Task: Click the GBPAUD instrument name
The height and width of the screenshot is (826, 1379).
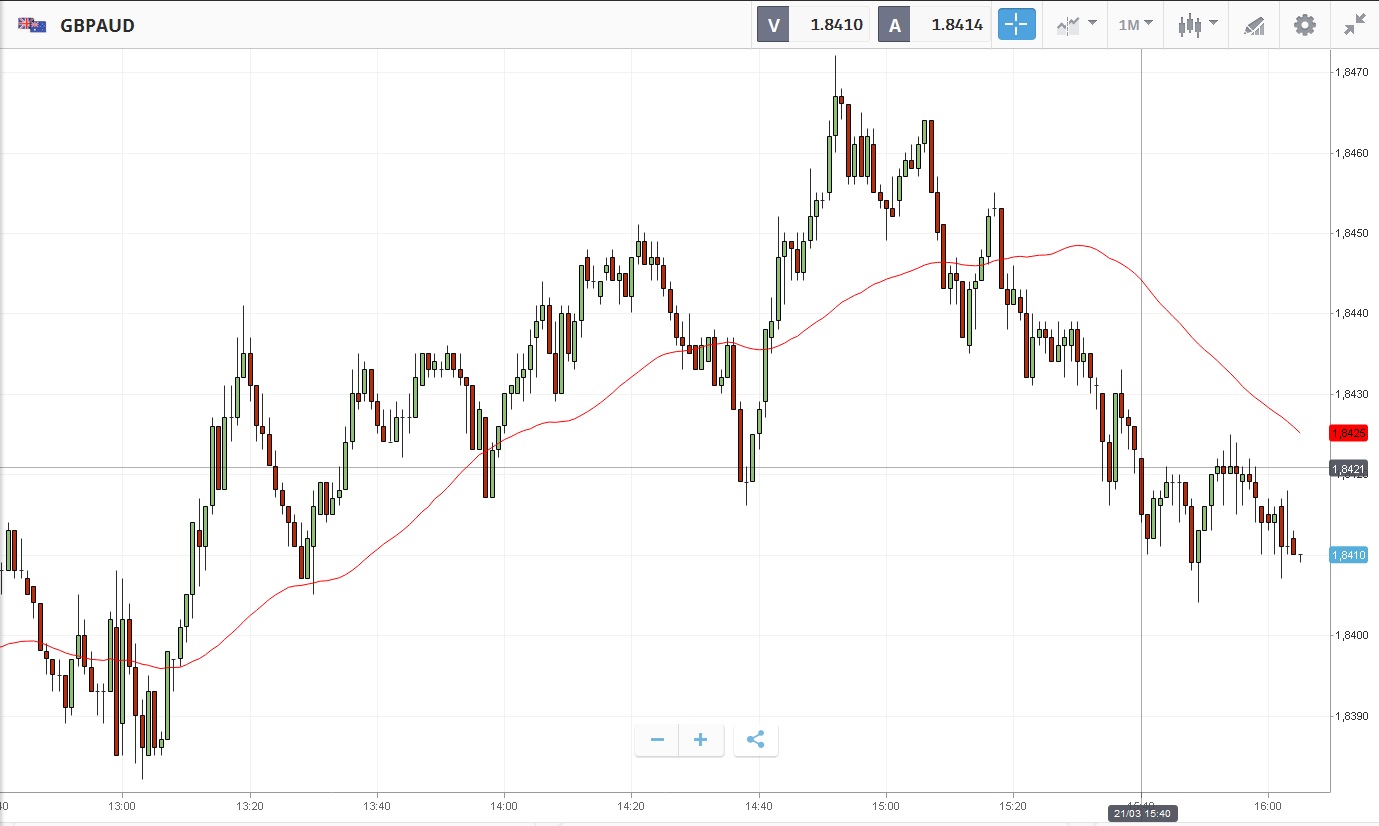Action: click(97, 26)
